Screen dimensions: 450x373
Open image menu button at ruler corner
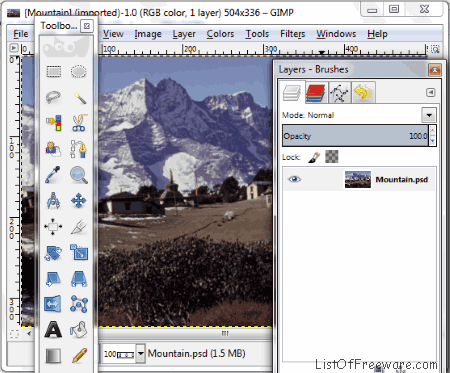(13, 48)
